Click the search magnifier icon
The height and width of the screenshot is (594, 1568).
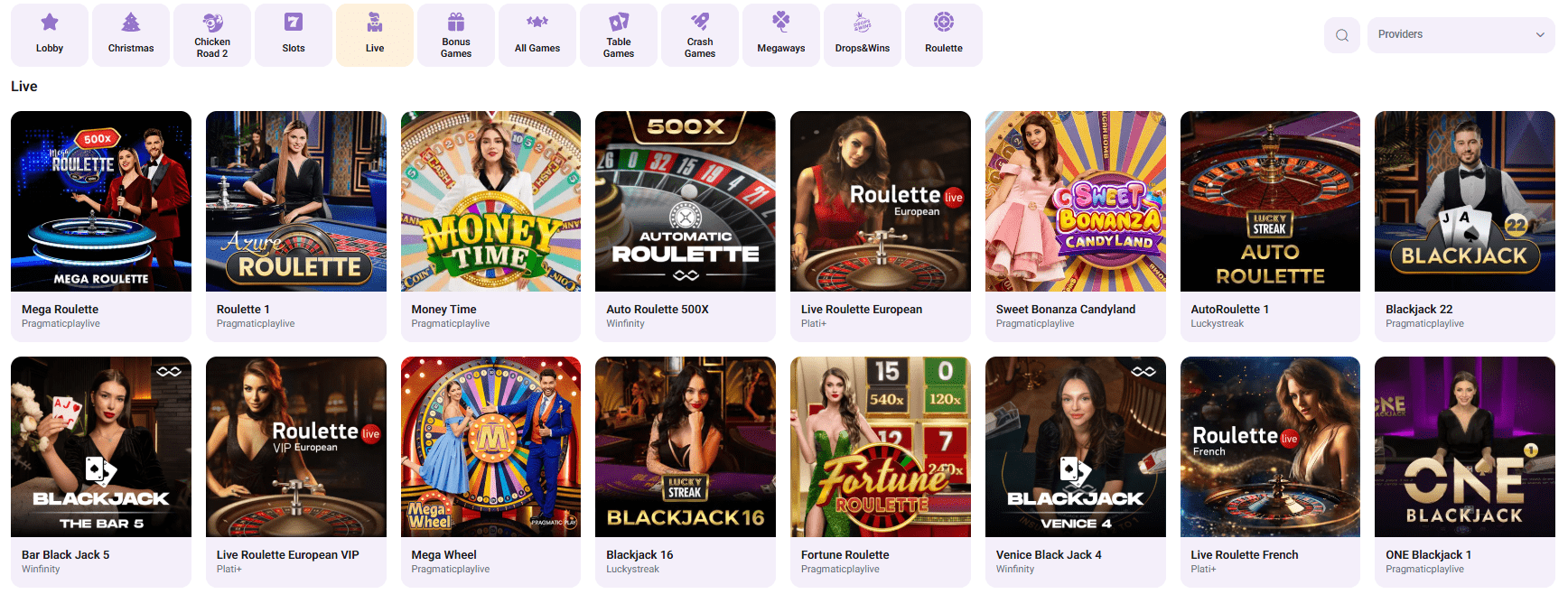tap(1342, 35)
